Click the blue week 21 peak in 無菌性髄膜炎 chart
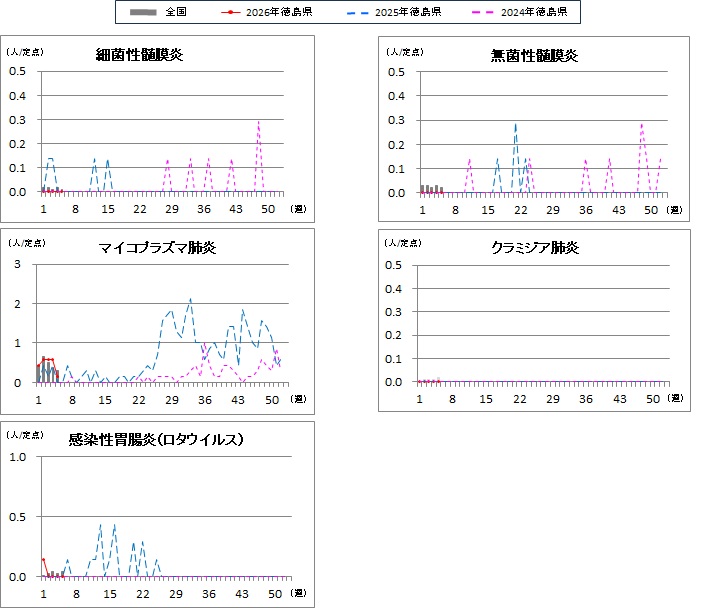 pyautogui.click(x=516, y=125)
